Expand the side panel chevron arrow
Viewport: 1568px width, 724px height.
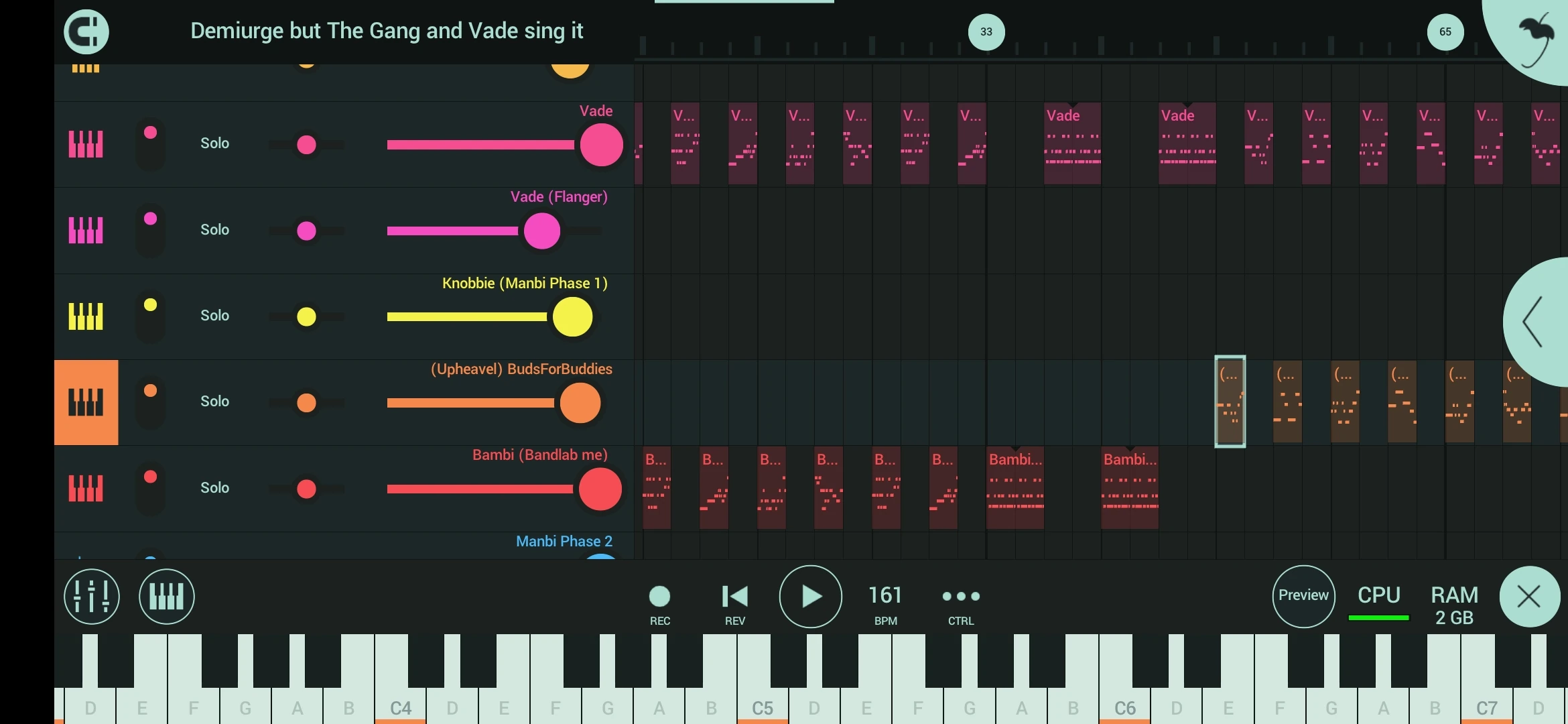1534,322
